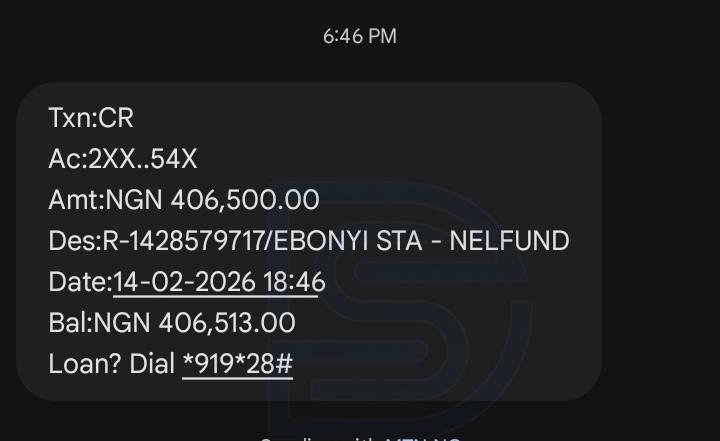The height and width of the screenshot is (441, 720).
Task: Click the Amt: label in the message
Action: tap(75, 200)
